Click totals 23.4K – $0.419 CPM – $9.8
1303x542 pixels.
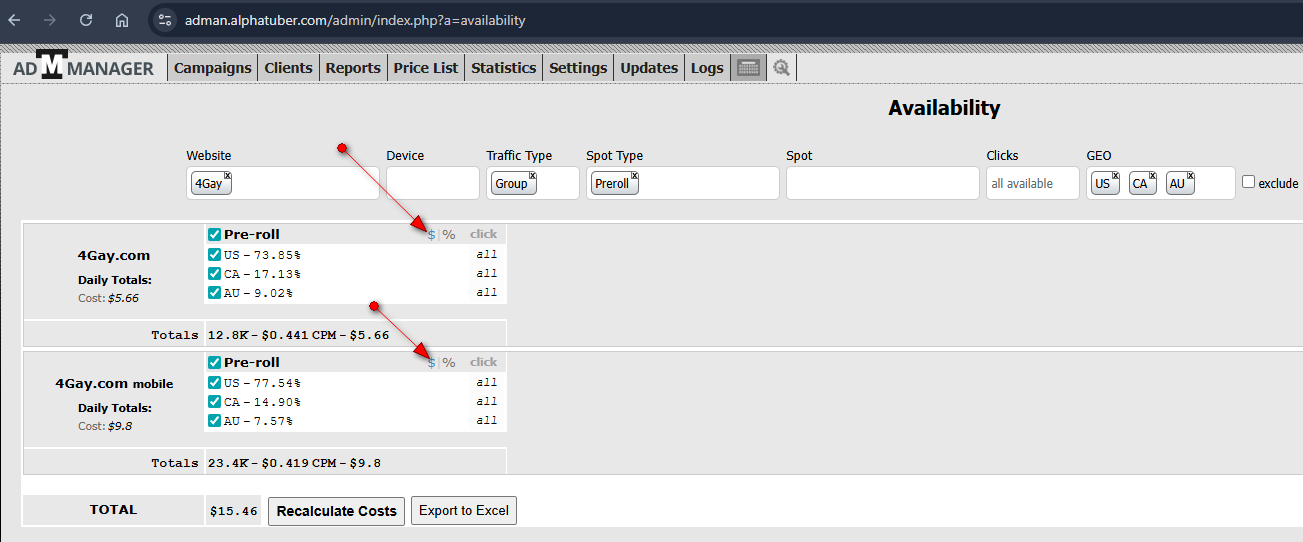coord(294,463)
